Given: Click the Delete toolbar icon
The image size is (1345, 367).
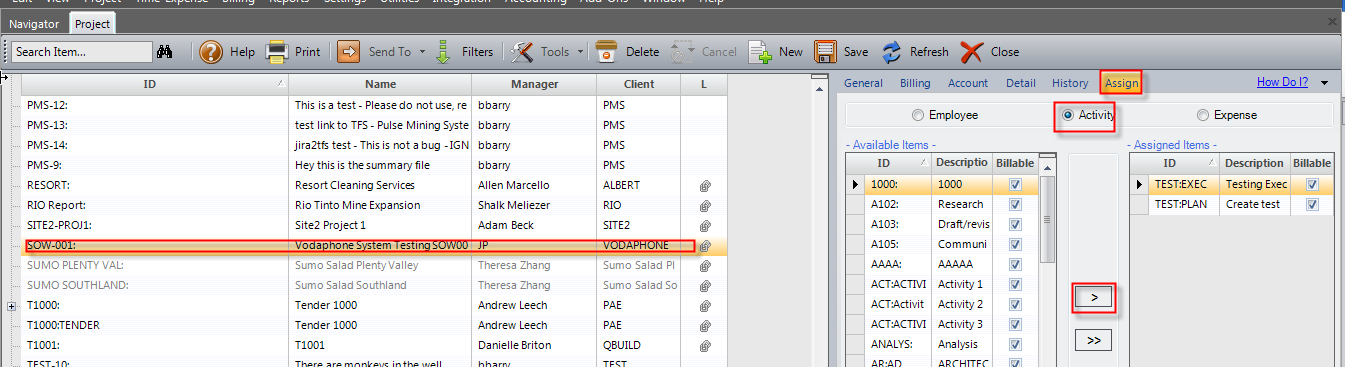Looking at the screenshot, I should [606, 52].
